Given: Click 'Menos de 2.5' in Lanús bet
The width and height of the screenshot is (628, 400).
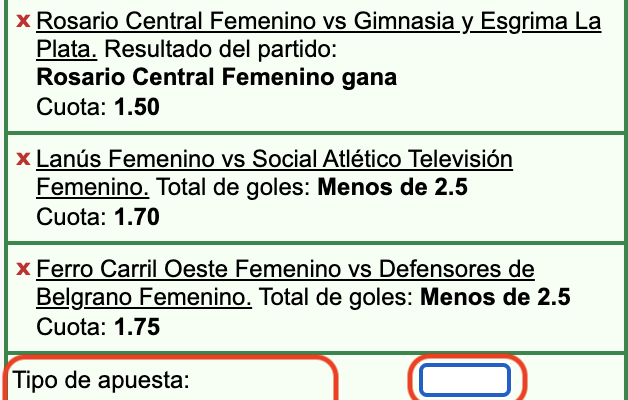Looking at the screenshot, I should [x=393, y=187].
